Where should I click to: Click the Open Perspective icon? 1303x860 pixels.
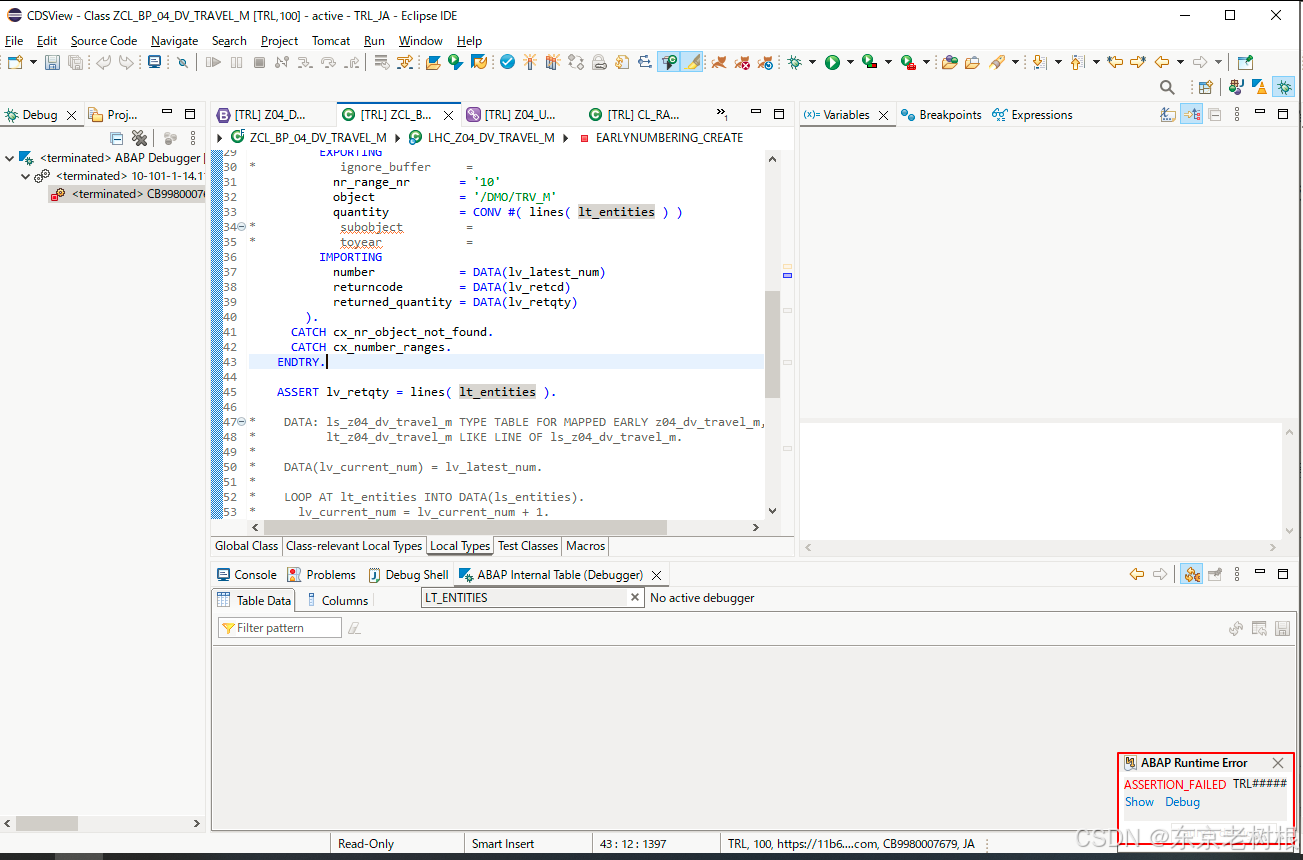coord(1205,87)
